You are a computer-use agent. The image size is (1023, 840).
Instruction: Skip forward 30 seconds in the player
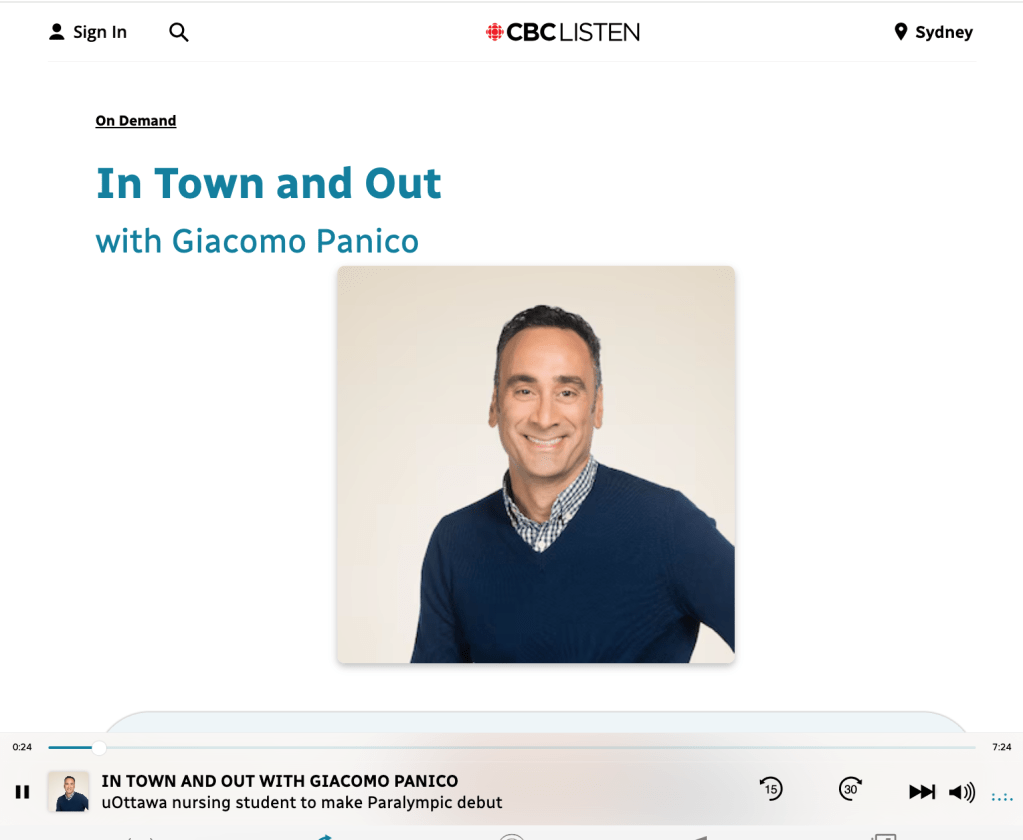click(851, 789)
